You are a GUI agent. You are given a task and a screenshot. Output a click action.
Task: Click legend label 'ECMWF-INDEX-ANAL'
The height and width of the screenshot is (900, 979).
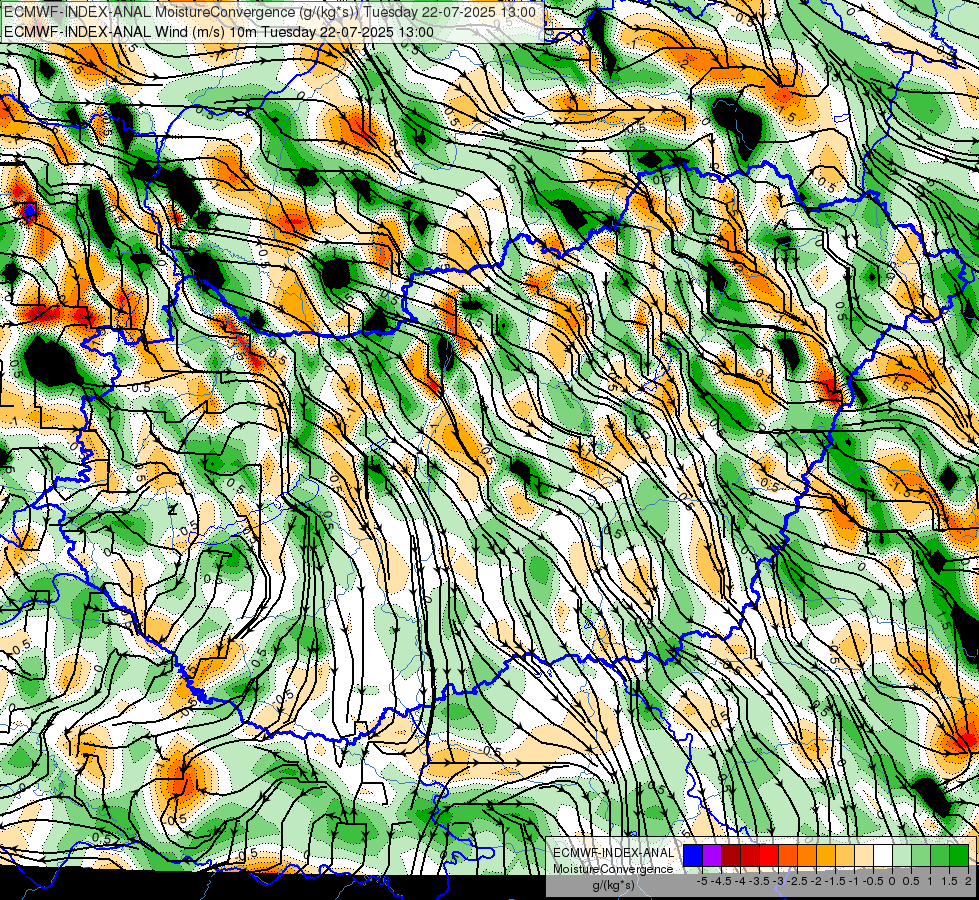pyautogui.click(x=614, y=853)
